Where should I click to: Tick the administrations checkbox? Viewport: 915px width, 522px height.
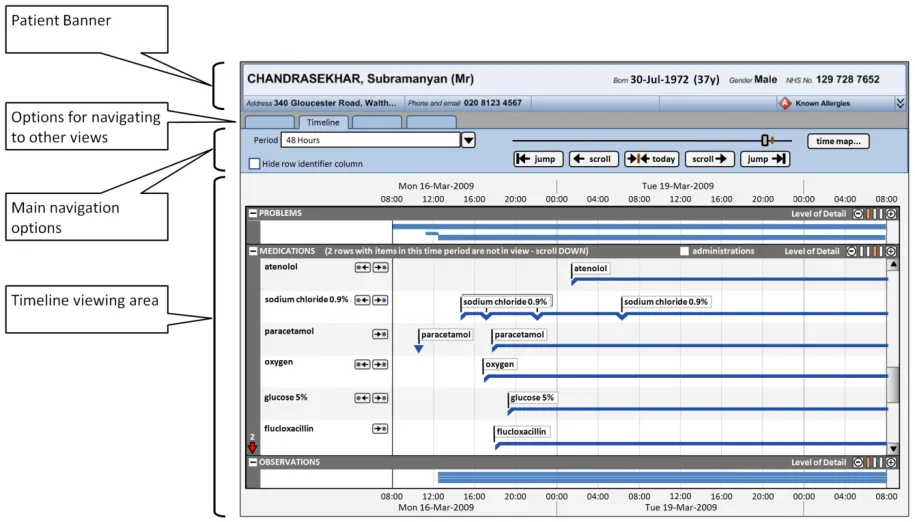pos(684,252)
